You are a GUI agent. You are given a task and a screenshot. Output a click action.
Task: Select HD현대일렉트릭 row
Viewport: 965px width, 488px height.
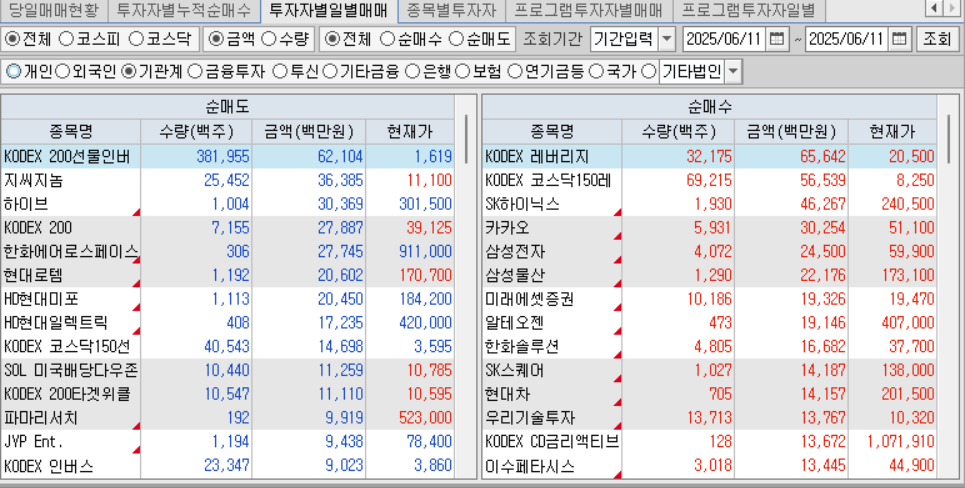(228, 322)
